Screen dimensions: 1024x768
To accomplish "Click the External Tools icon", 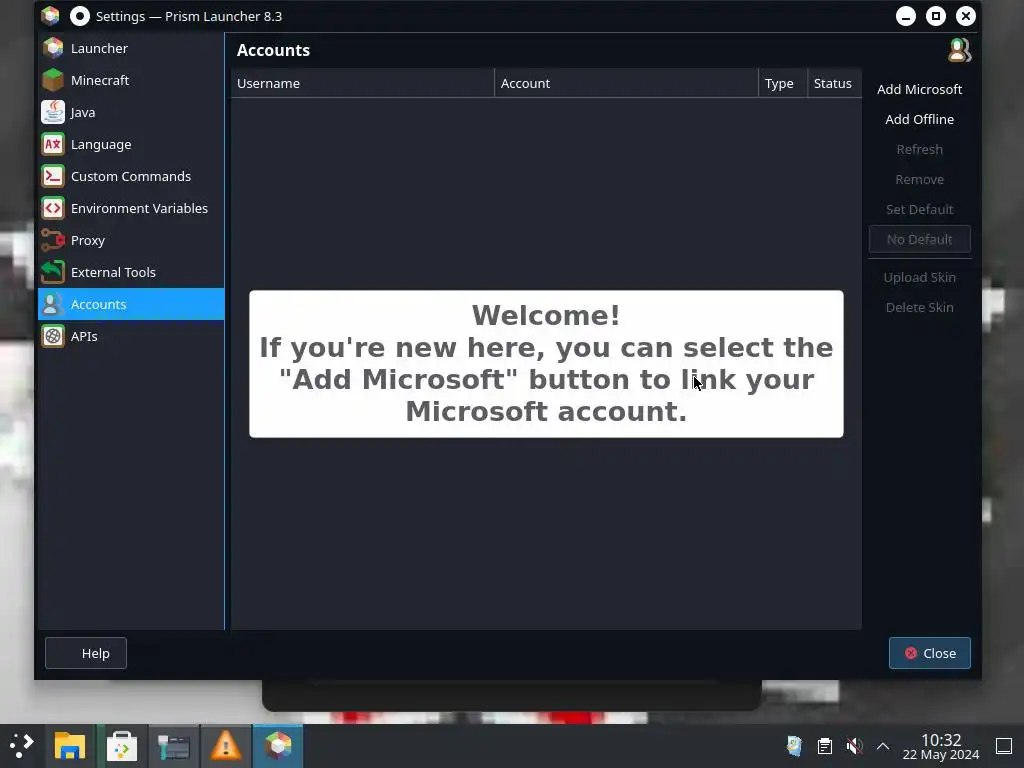I will (x=53, y=272).
